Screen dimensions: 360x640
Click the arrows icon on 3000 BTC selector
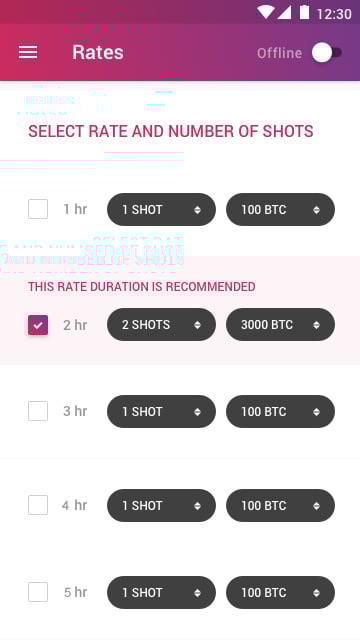pos(316,325)
